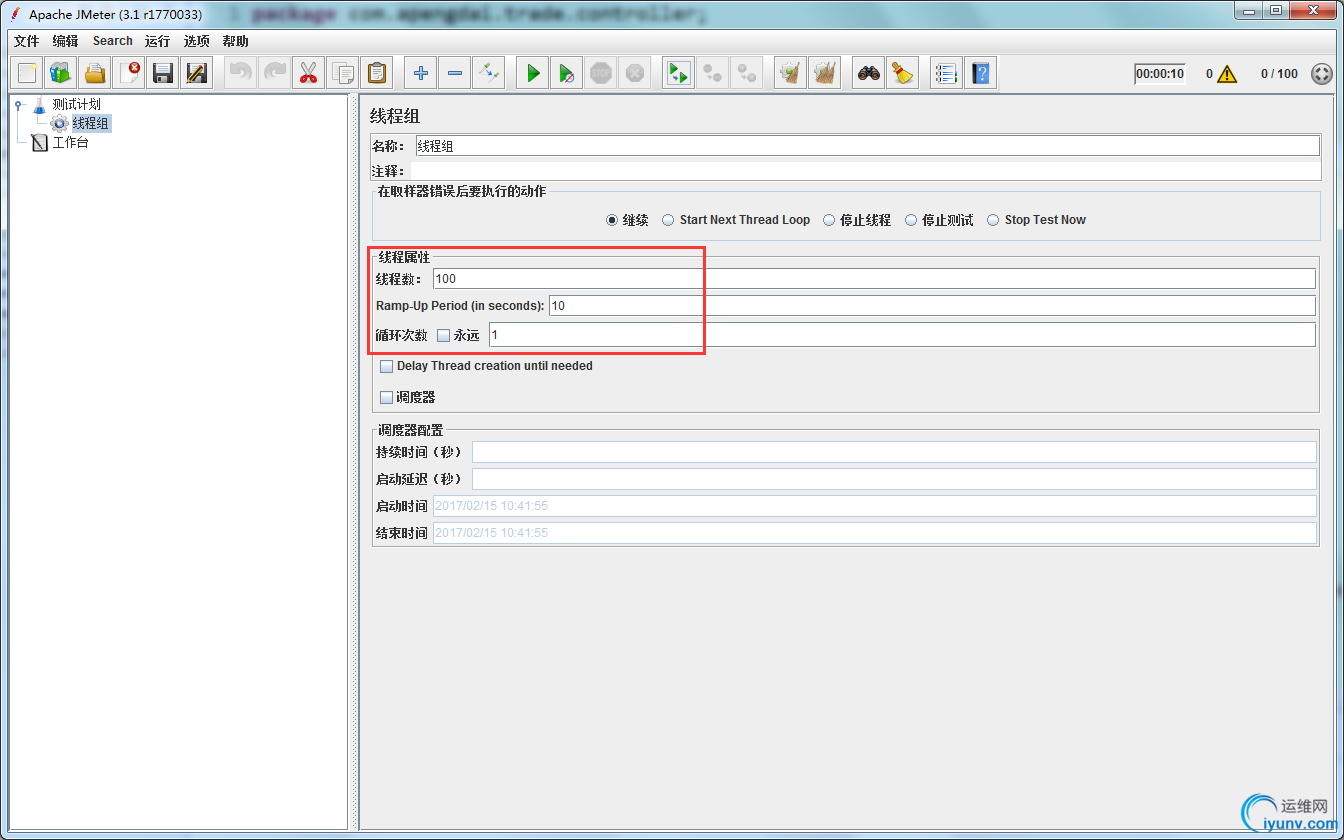Select the 继续 radio button
The height and width of the screenshot is (840, 1344).
pos(612,220)
